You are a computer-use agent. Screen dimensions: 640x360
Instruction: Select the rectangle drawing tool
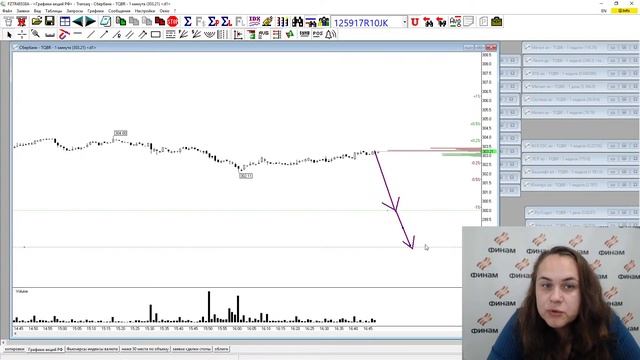[156, 35]
